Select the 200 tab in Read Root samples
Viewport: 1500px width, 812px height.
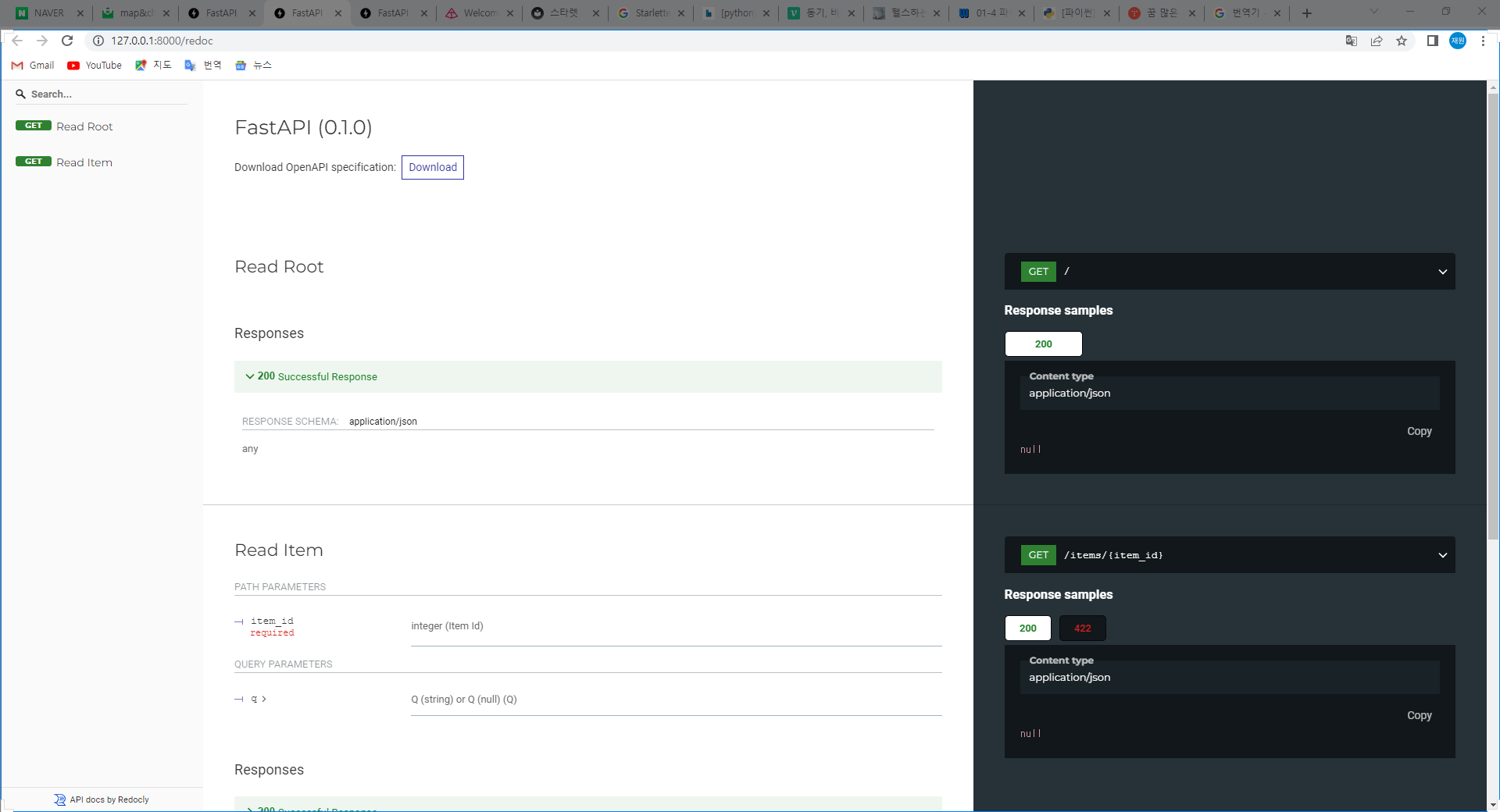click(1044, 344)
